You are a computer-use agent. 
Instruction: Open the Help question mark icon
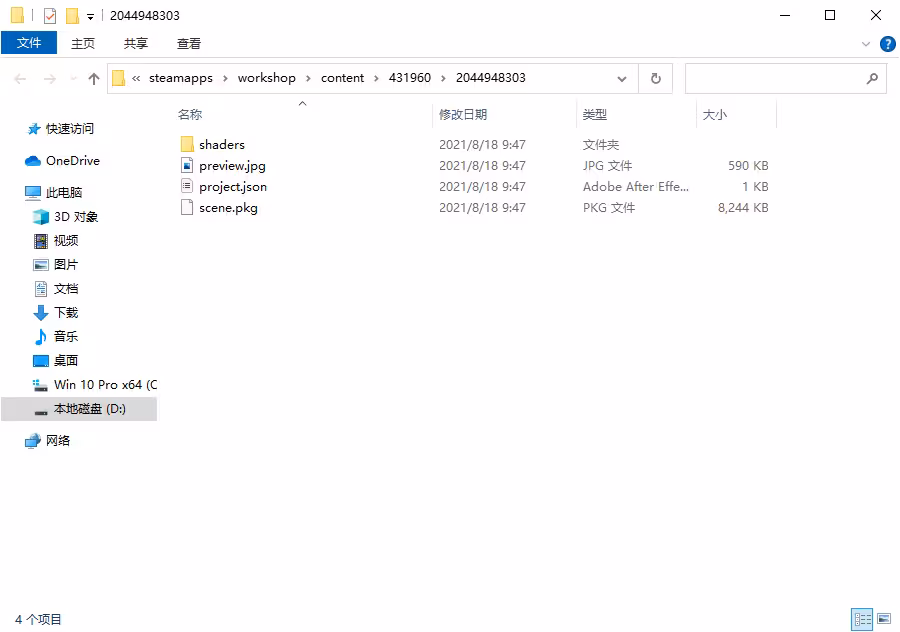pyautogui.click(x=887, y=44)
